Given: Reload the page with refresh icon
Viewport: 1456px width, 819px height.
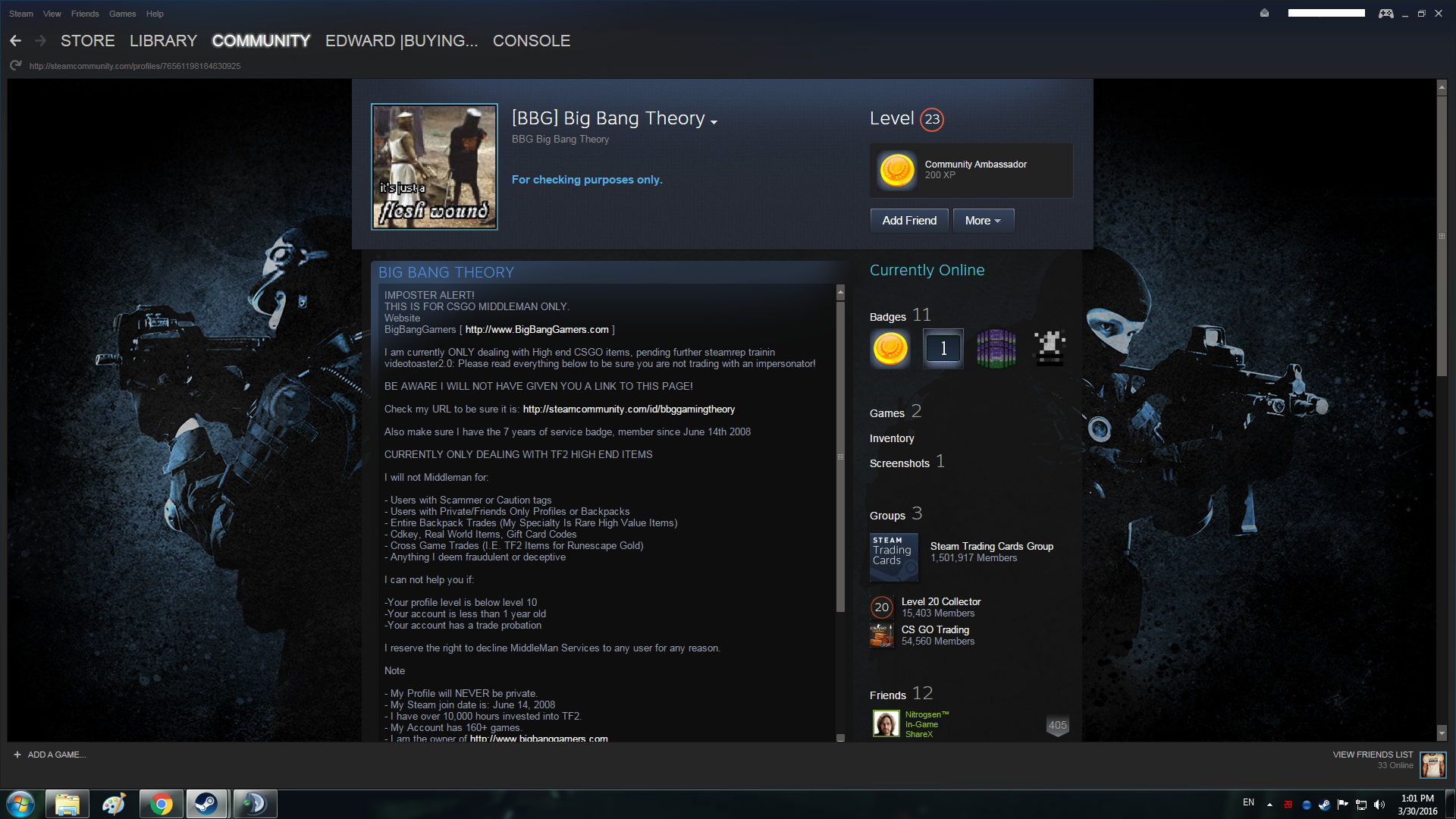Looking at the screenshot, I should pos(16,66).
